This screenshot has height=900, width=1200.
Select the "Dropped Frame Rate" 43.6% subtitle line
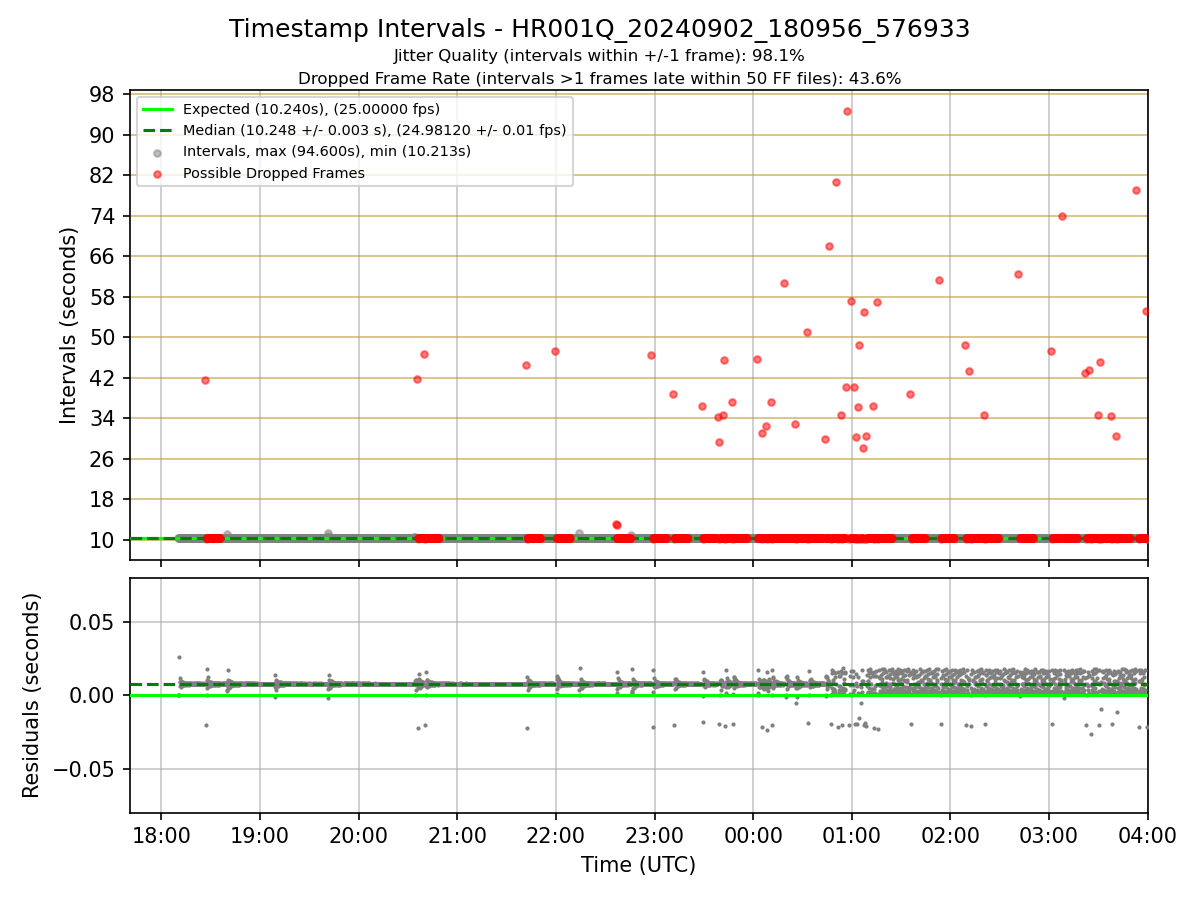click(x=599, y=78)
